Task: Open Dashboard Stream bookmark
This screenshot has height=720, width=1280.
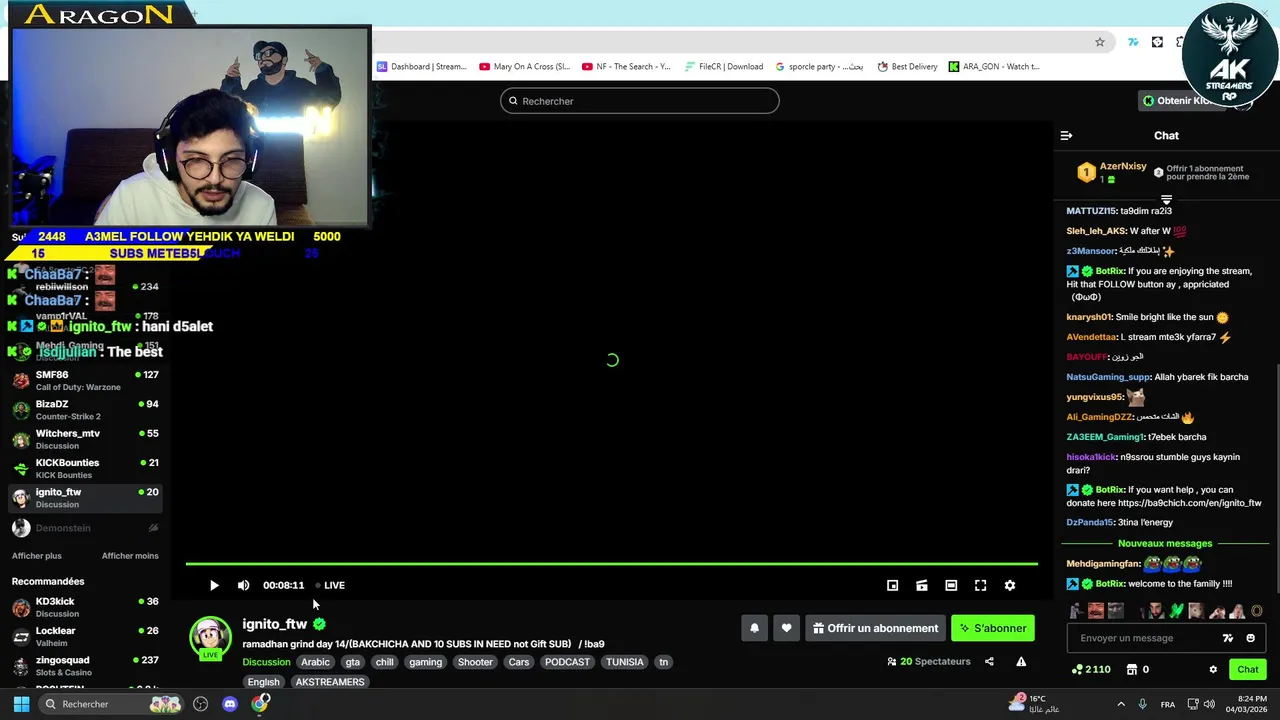Action: [421, 67]
